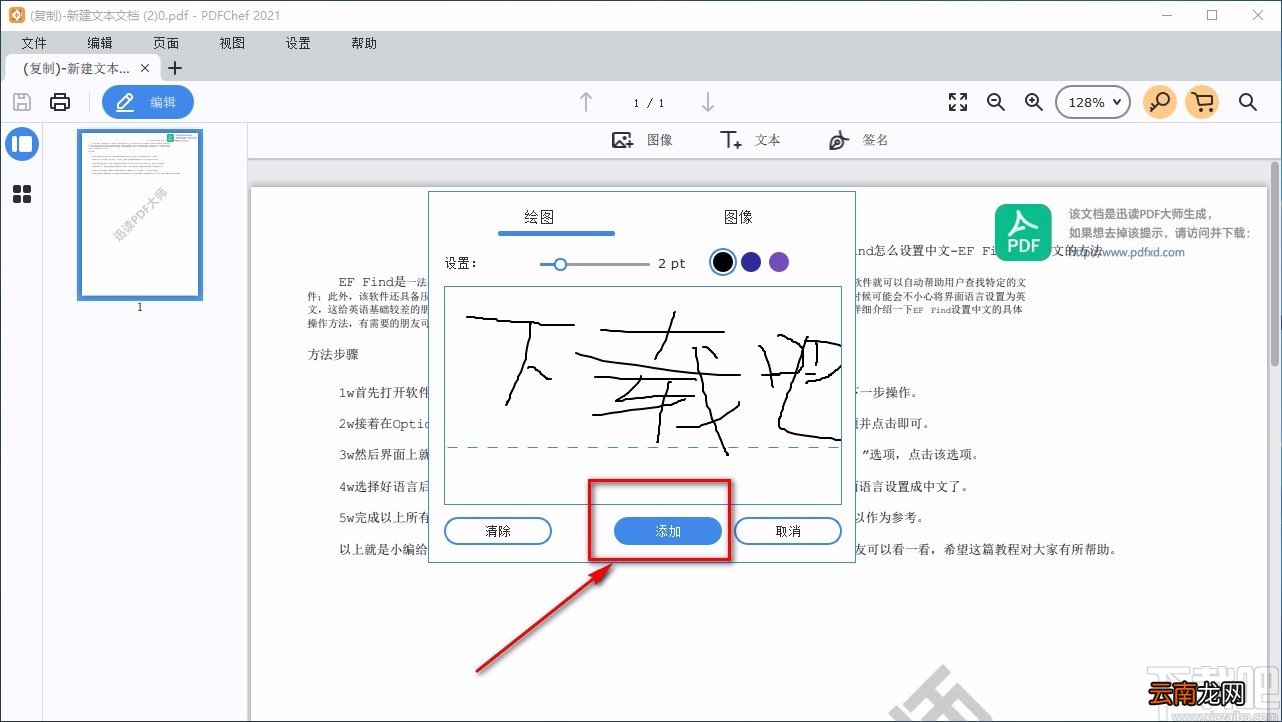Click the 文本 text tool

point(750,140)
